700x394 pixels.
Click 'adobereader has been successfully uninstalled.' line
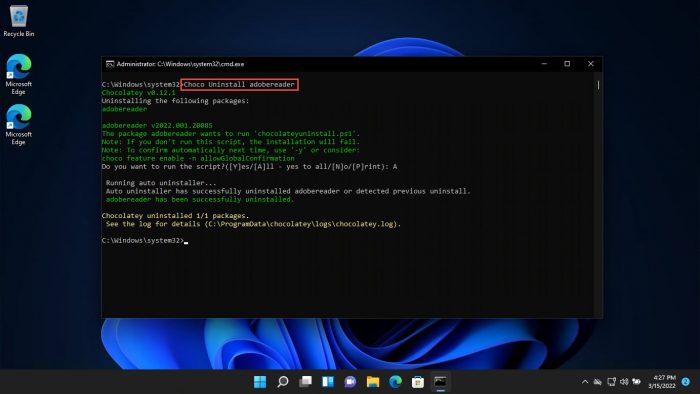click(200, 199)
